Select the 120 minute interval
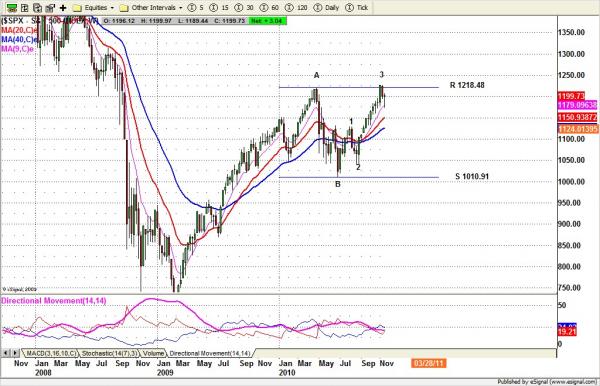The image size is (600, 386). [x=296, y=8]
